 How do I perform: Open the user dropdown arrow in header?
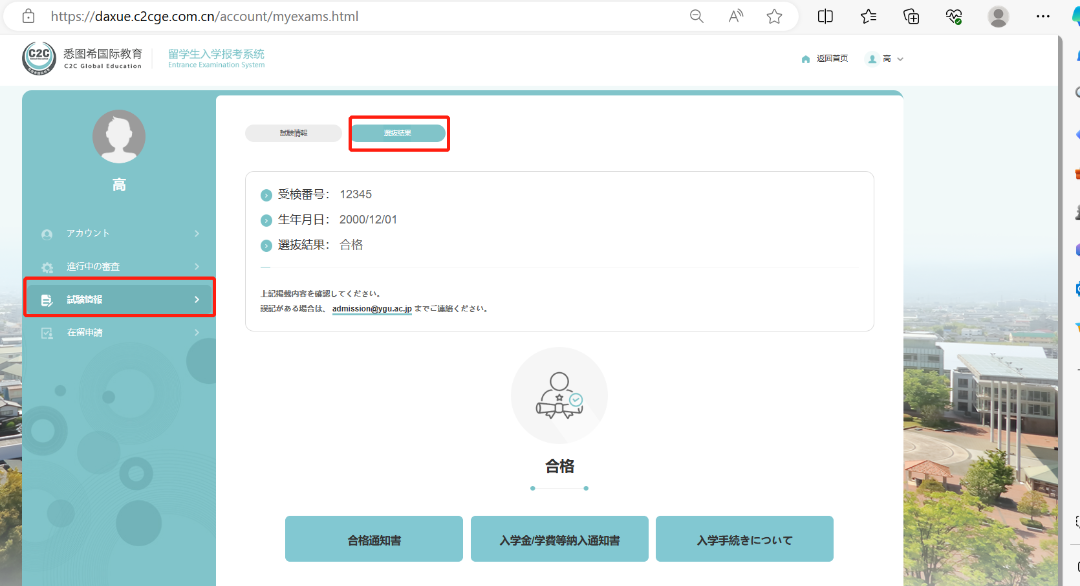pyautogui.click(x=900, y=59)
